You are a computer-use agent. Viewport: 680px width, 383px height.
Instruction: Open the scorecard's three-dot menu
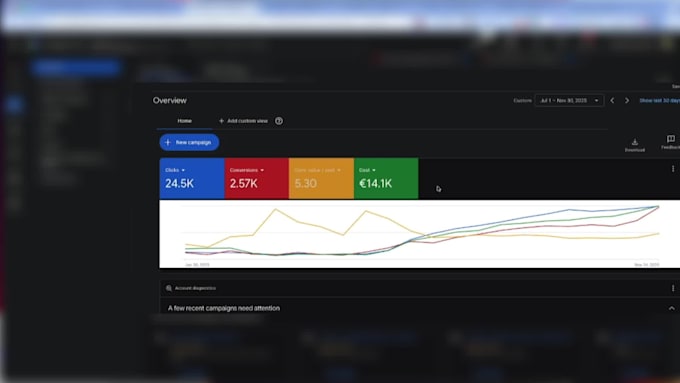673,169
